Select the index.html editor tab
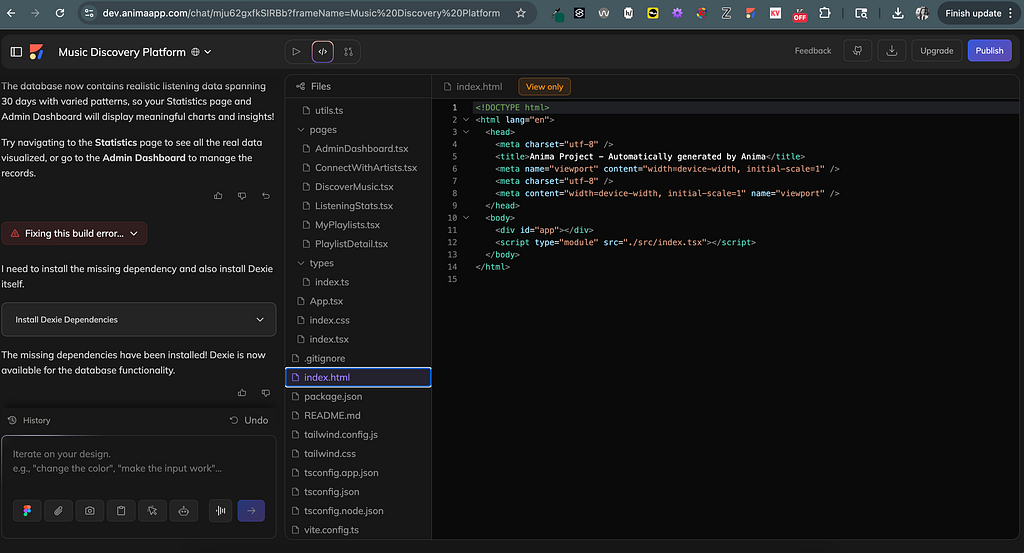The height and width of the screenshot is (553, 1024). [x=473, y=86]
